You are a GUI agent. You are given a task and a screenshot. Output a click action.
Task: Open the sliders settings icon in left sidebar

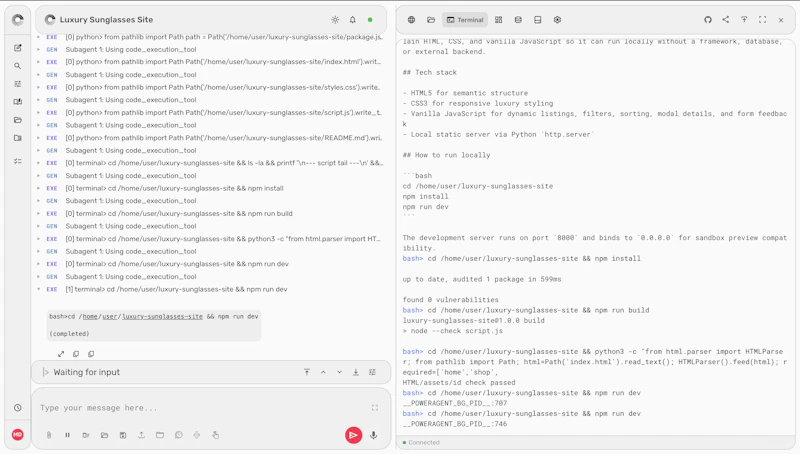(18, 84)
